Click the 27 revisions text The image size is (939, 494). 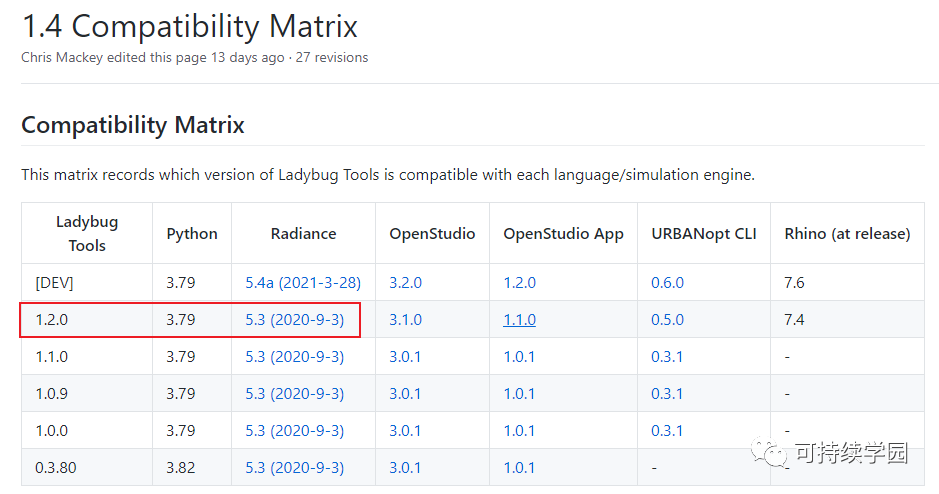point(332,57)
